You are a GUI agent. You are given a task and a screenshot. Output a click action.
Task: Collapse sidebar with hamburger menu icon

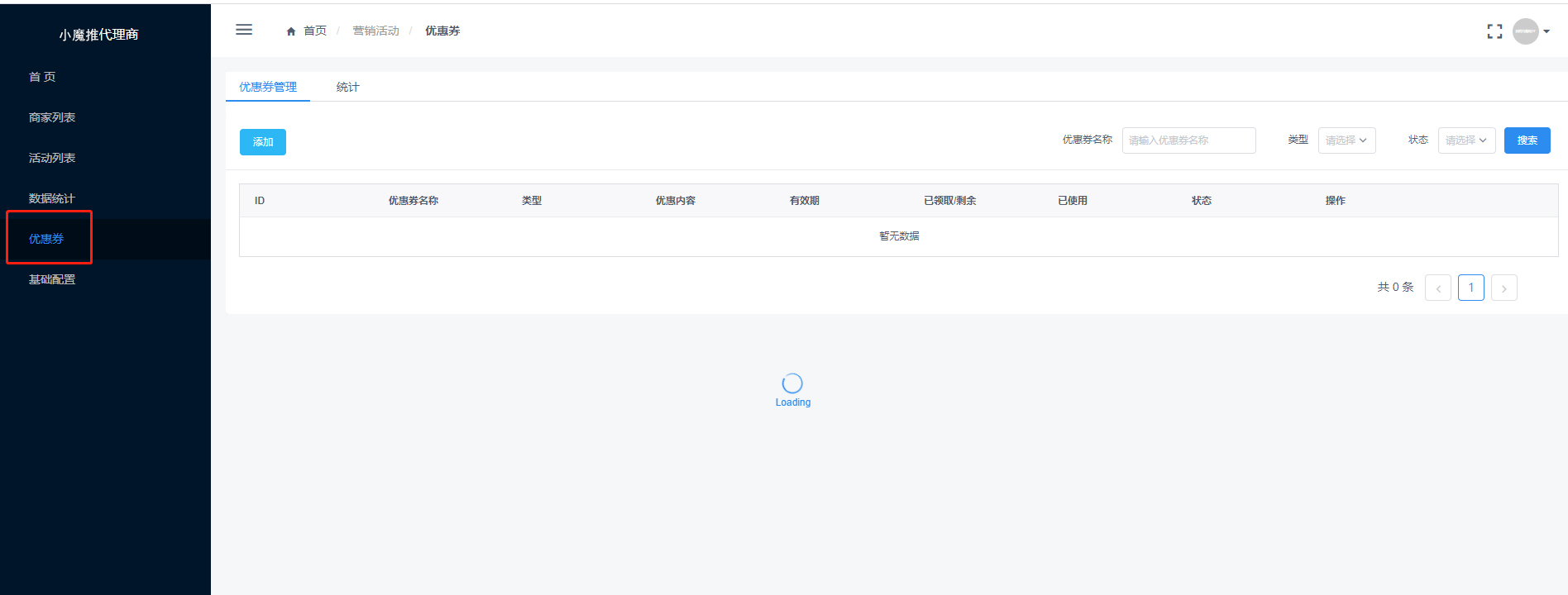(x=244, y=30)
